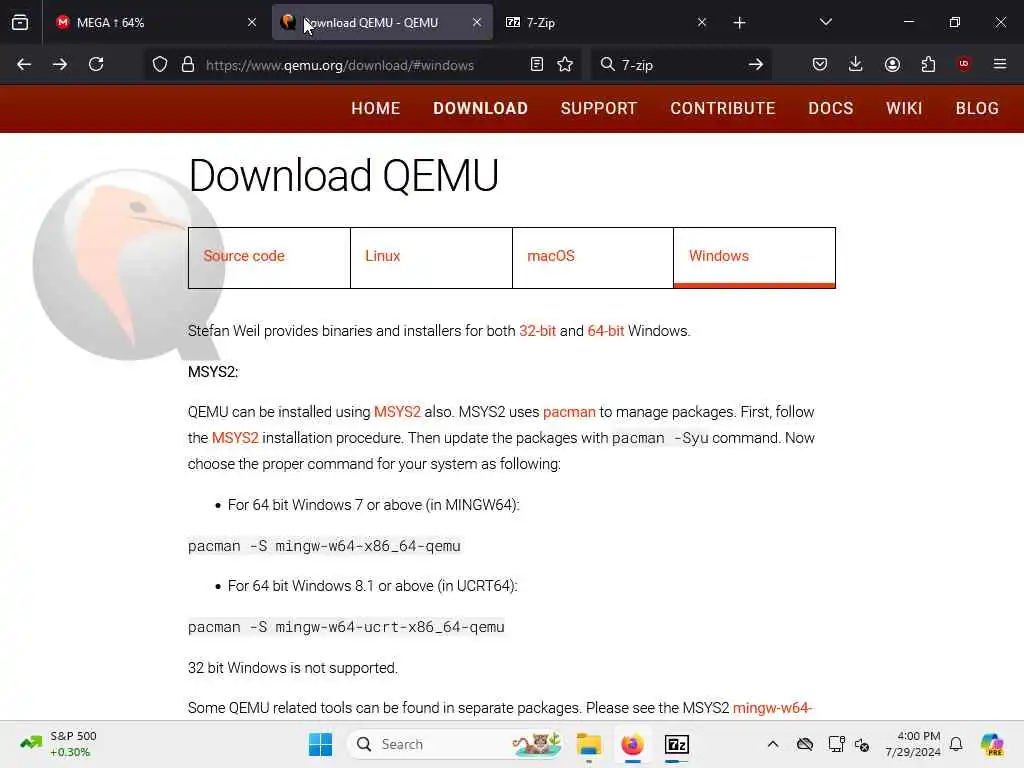Image resolution: width=1024 pixels, height=768 pixels.
Task: Open the Firefox downloads panel
Action: [x=856, y=64]
